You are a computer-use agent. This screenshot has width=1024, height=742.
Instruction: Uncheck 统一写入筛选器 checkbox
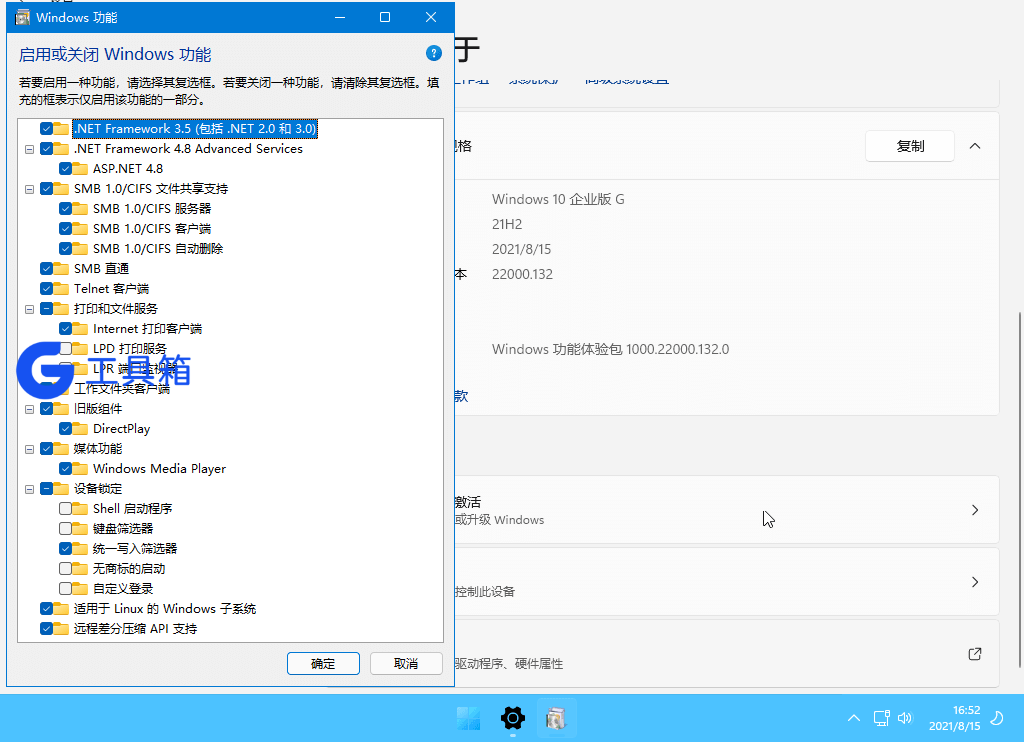(x=65, y=549)
